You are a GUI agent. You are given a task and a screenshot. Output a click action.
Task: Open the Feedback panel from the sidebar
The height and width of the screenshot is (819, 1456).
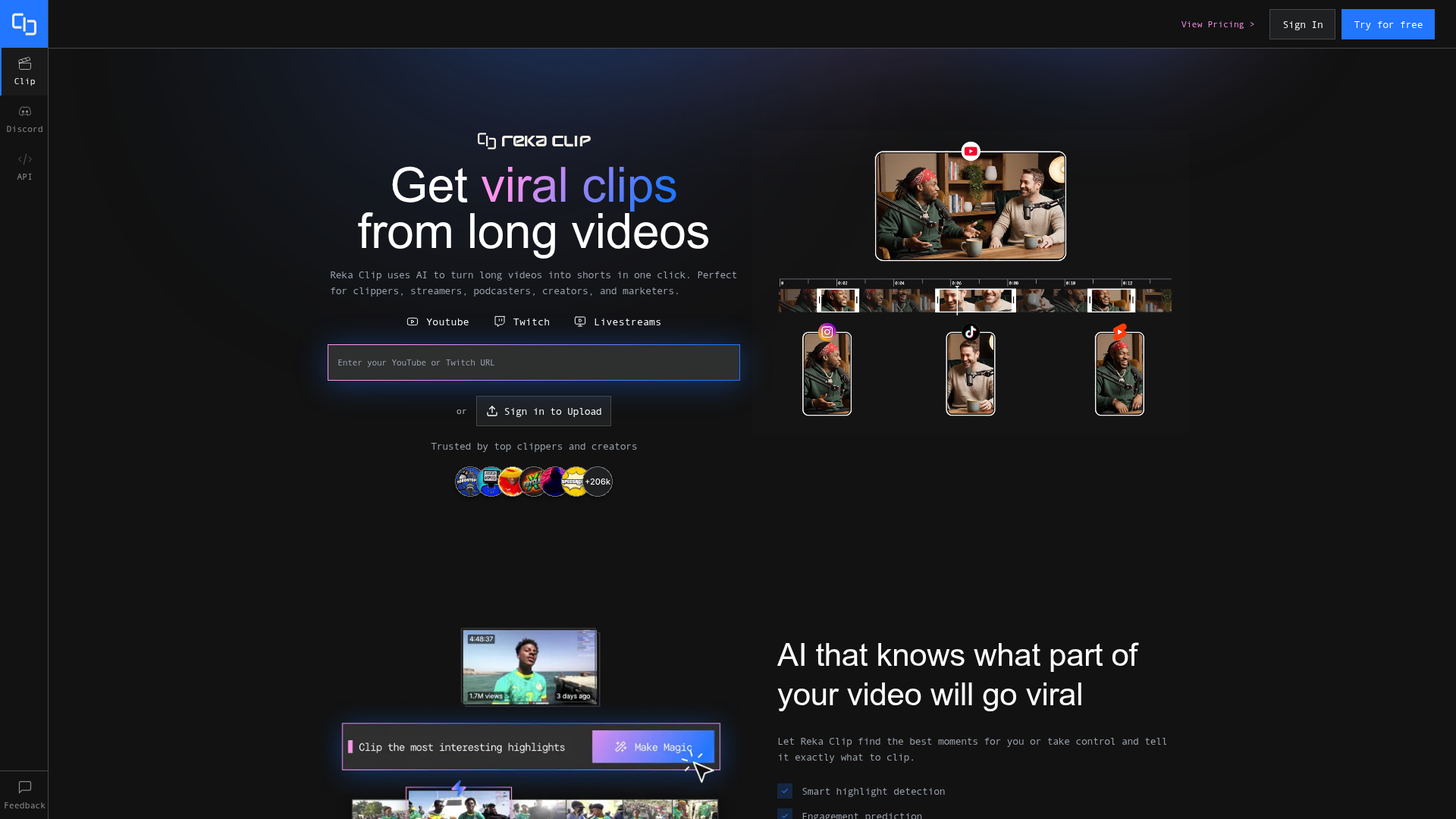(24, 795)
